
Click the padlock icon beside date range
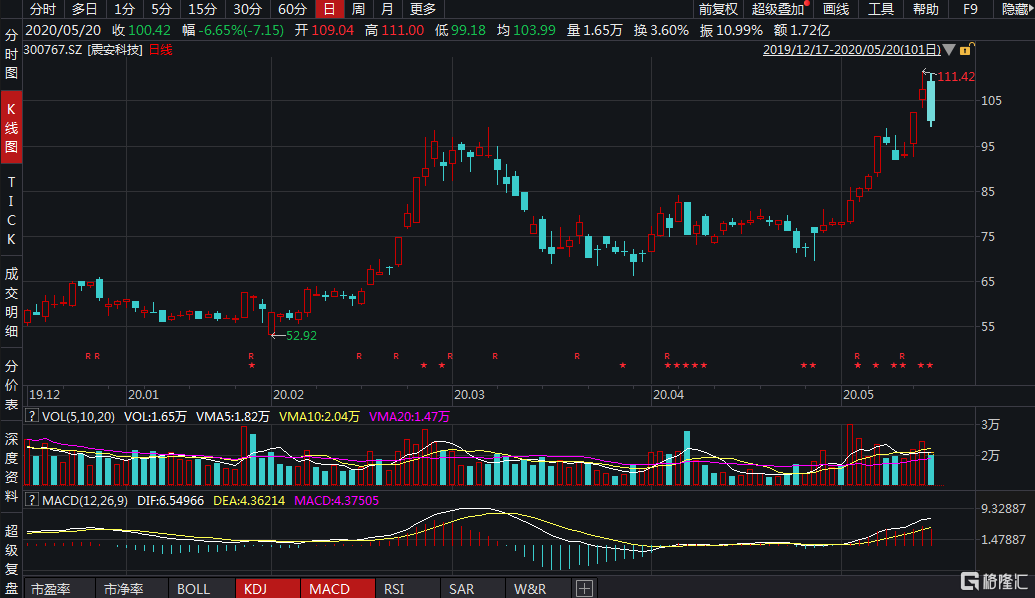click(967, 49)
